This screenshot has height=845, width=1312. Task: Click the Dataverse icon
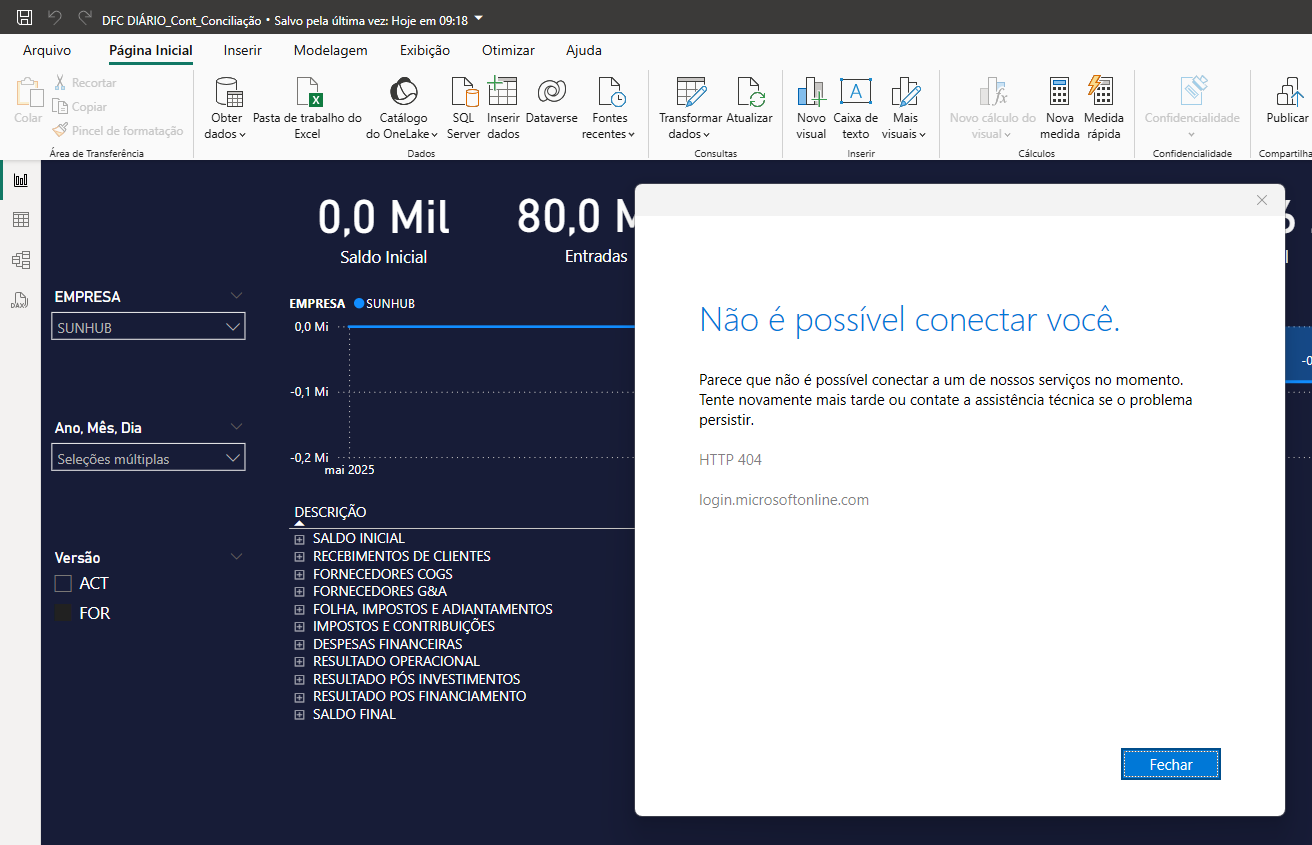[x=551, y=93]
